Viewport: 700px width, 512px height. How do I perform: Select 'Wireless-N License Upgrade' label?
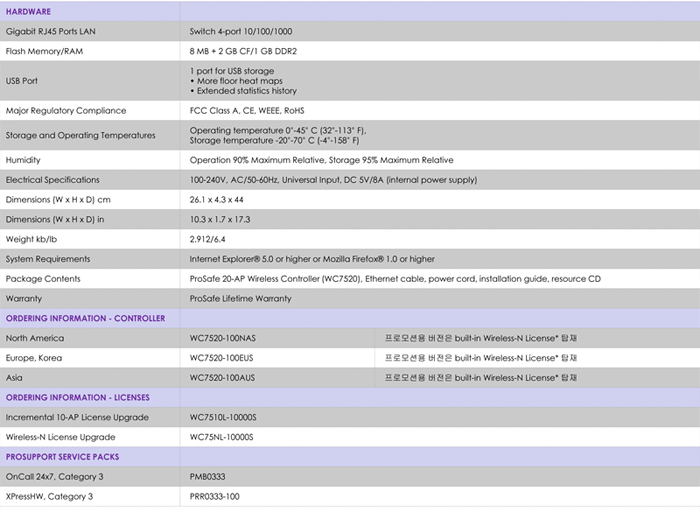(x=60, y=437)
